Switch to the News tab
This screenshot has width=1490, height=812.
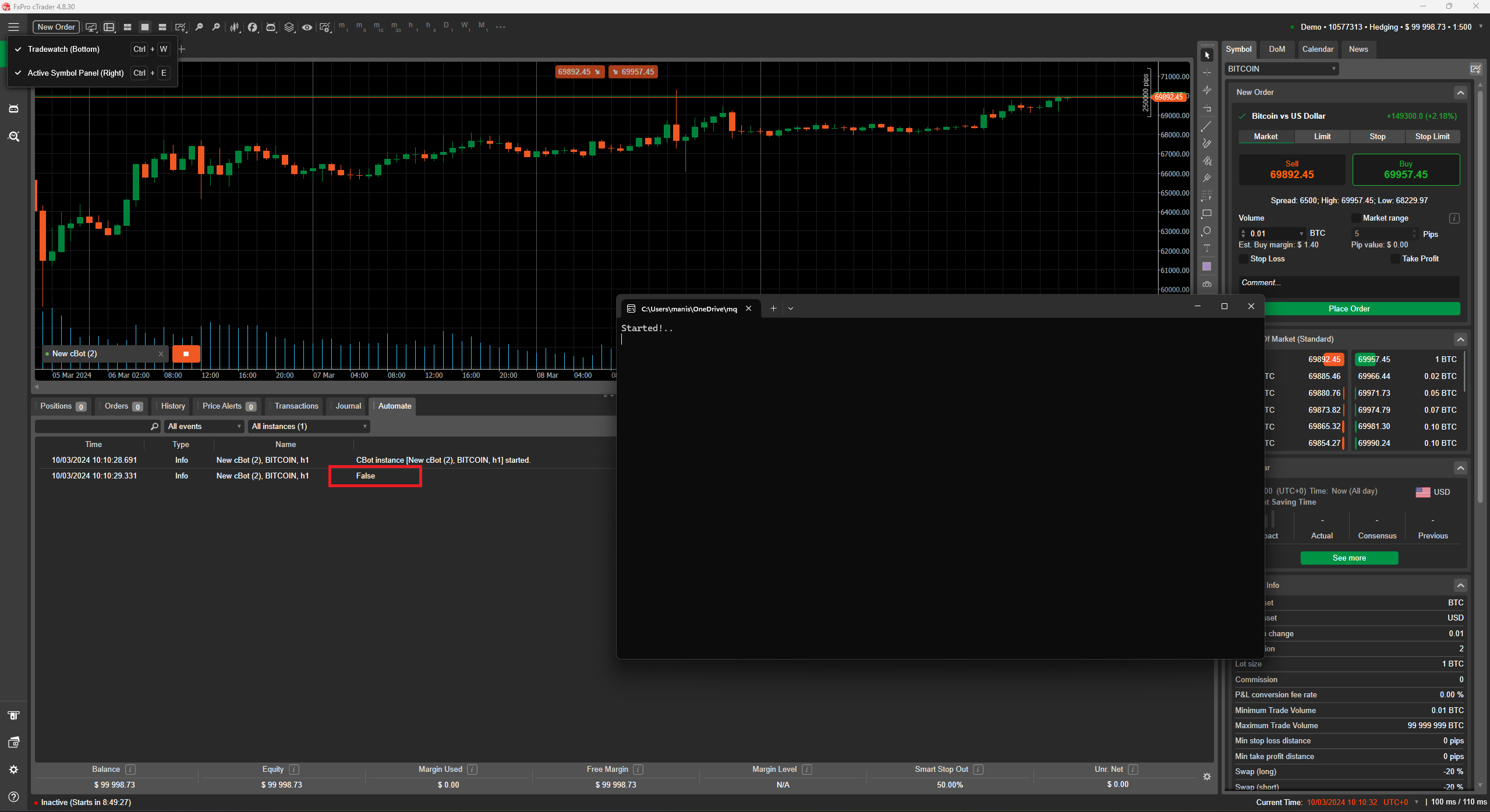pos(1358,49)
